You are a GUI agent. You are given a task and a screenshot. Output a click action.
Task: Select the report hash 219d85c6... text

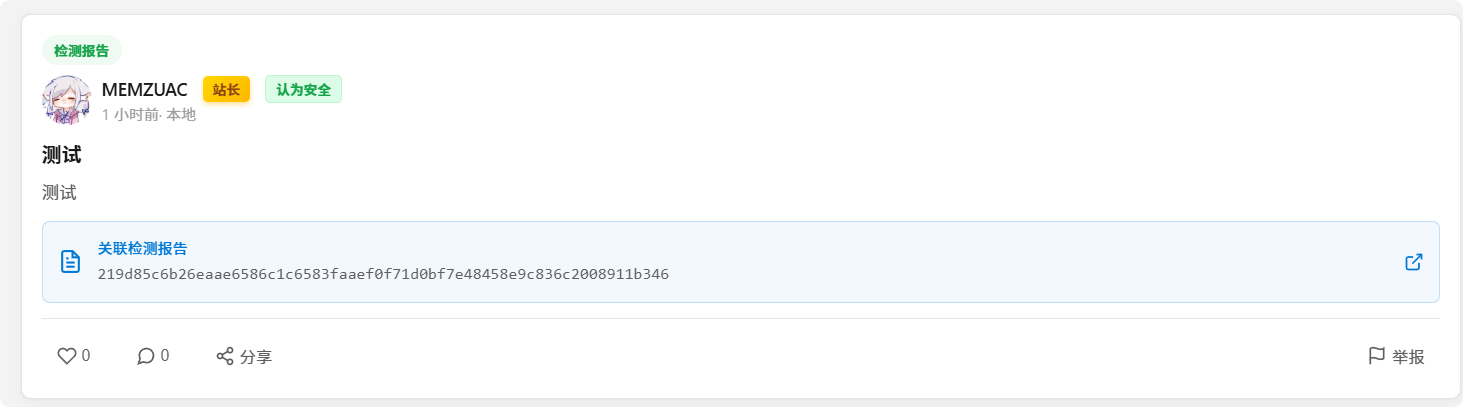click(383, 274)
